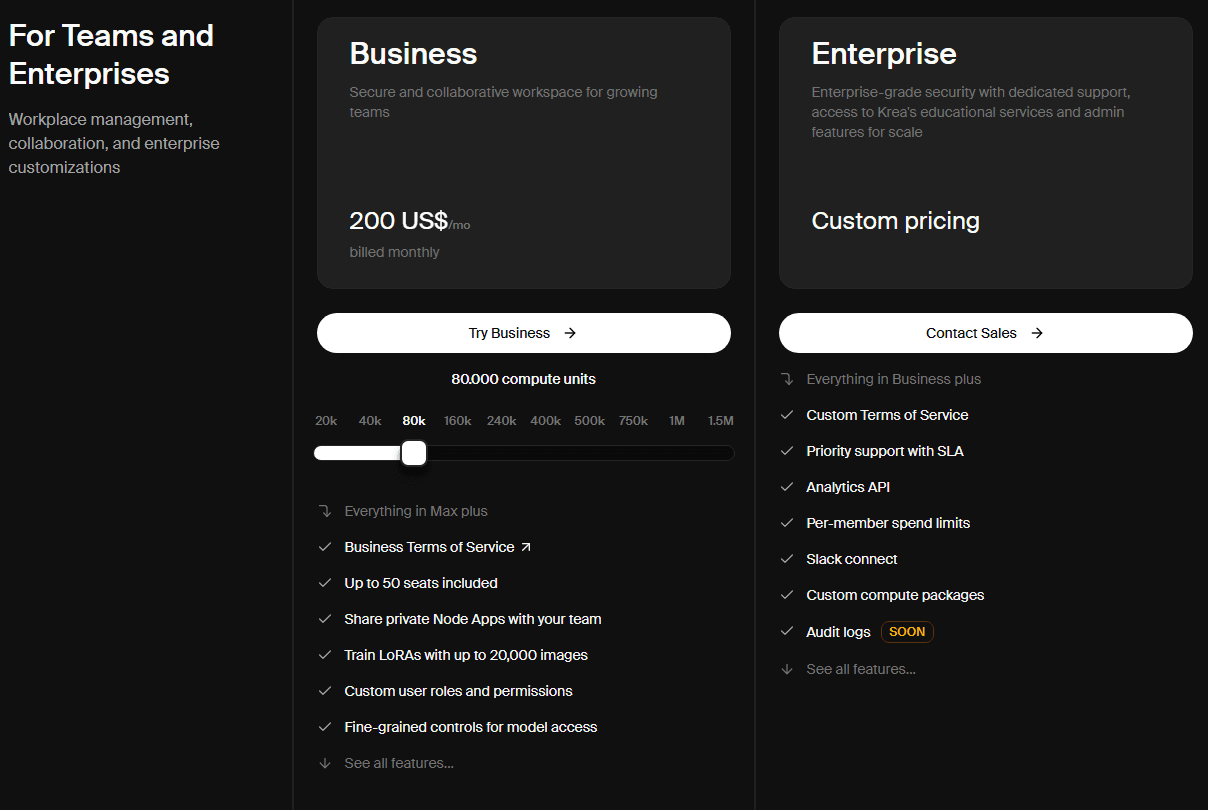The width and height of the screenshot is (1208, 810).
Task: Expand See all features under Enterprise plan
Action: coord(860,669)
